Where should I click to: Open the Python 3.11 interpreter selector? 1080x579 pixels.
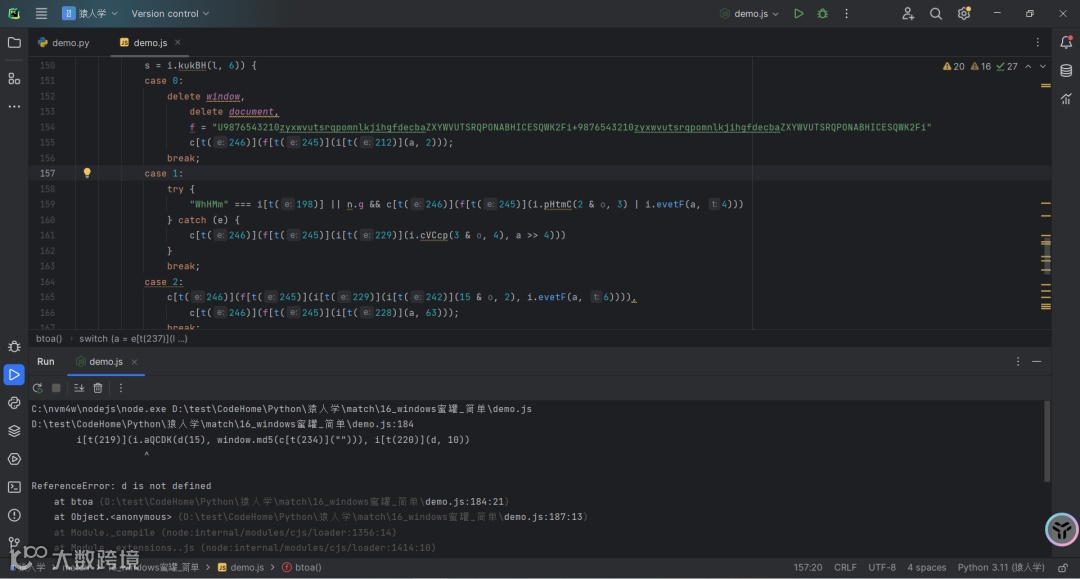1001,567
